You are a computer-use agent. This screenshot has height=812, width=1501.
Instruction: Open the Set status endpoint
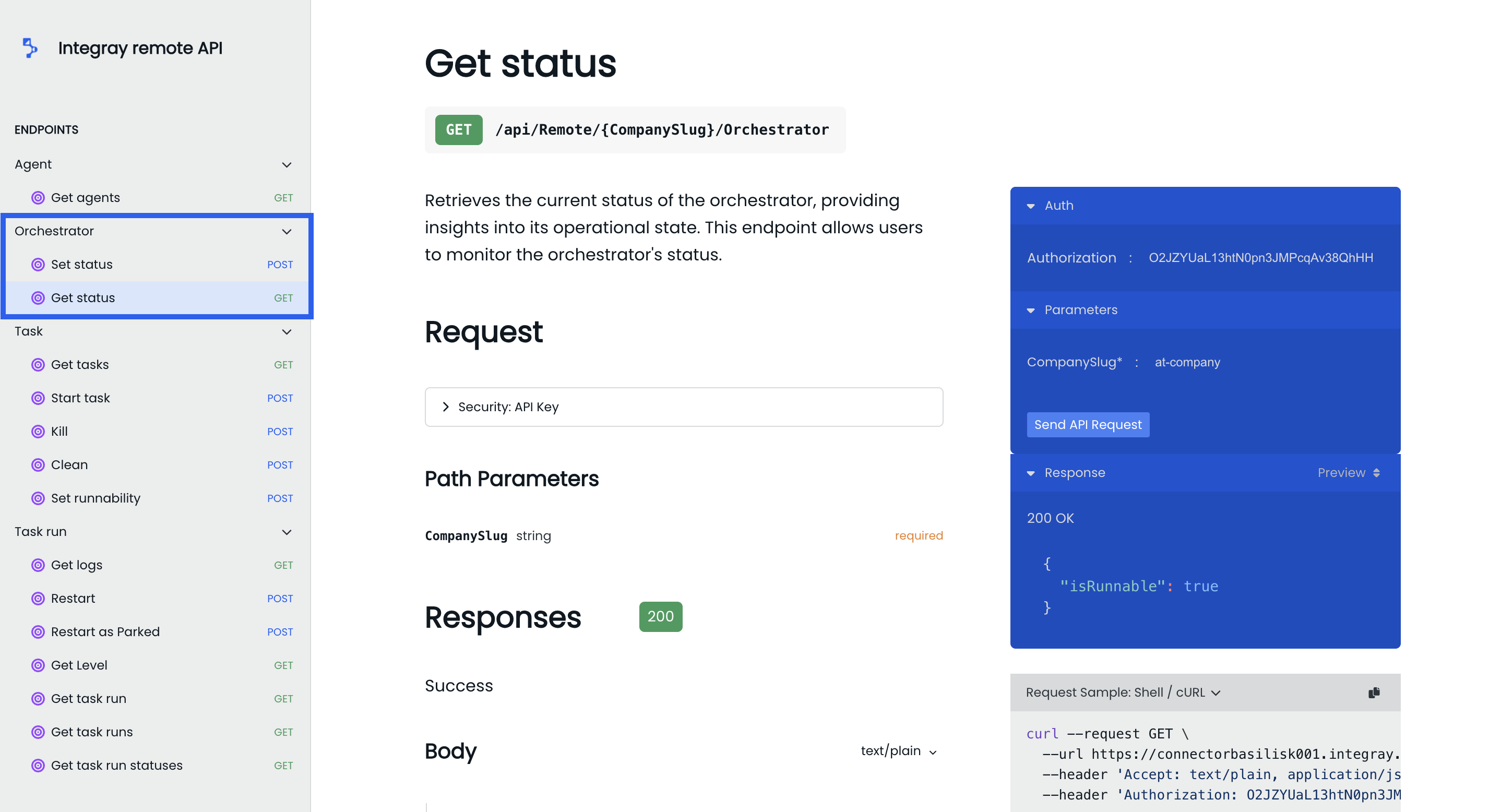coord(82,265)
